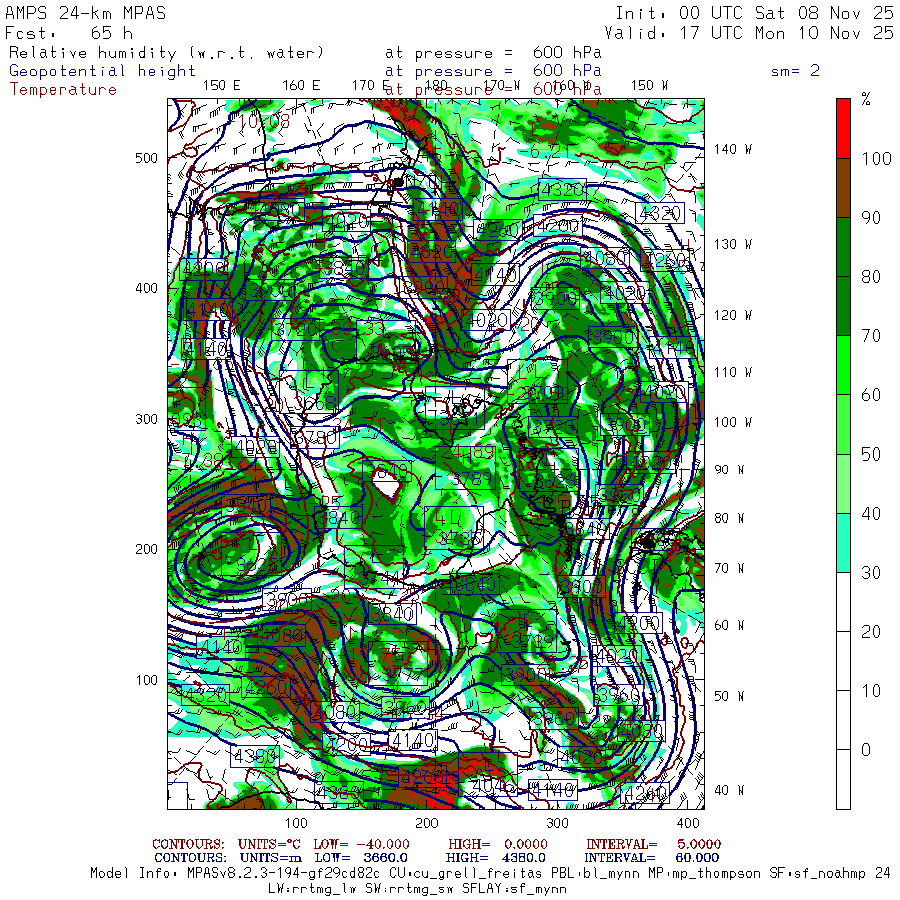
Task: Pick the cyan 30–40 percent legend swatch
Action: (x=843, y=542)
